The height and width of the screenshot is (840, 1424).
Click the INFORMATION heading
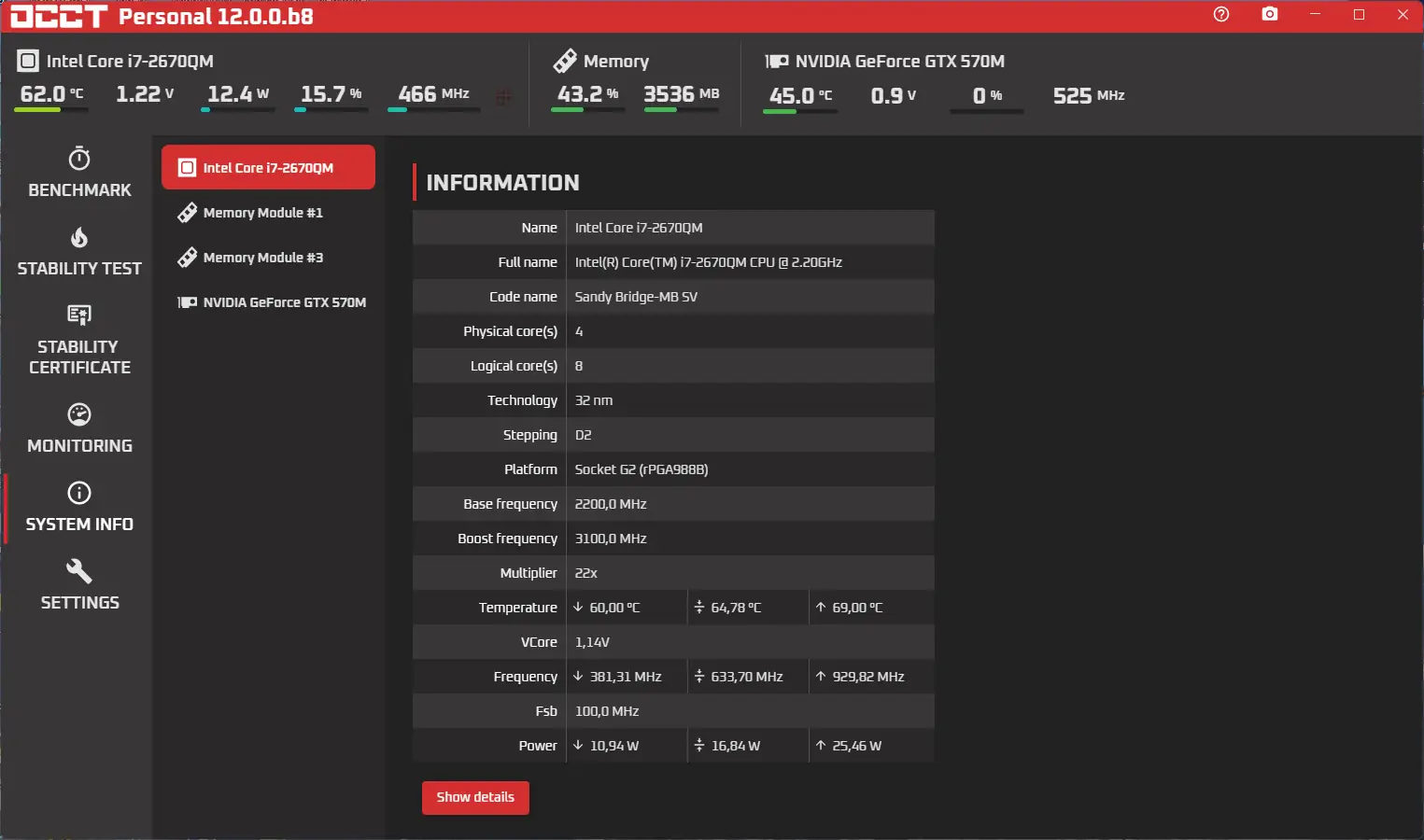502,183
